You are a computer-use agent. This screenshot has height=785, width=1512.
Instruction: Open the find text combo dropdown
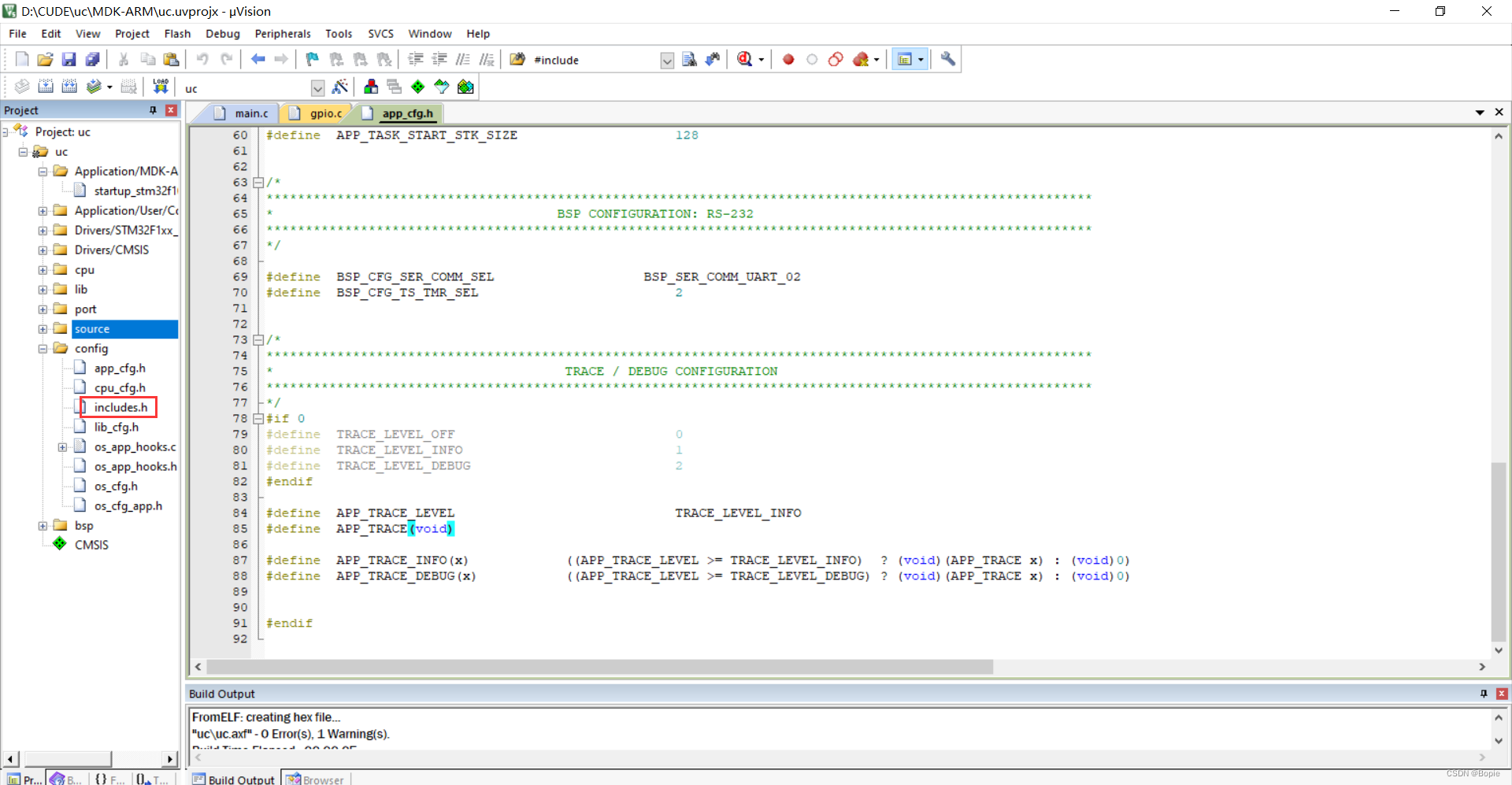667,61
